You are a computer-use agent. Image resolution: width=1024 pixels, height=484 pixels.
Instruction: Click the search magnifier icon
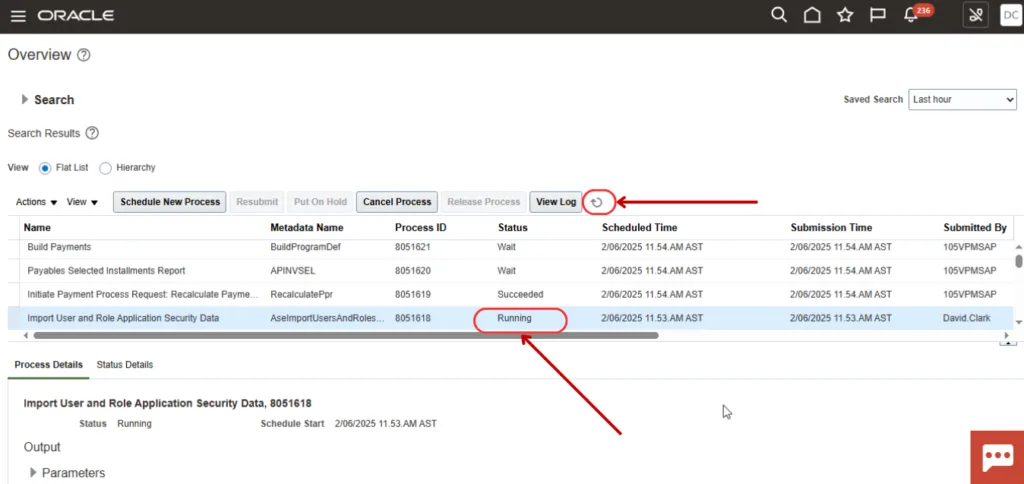tap(779, 15)
